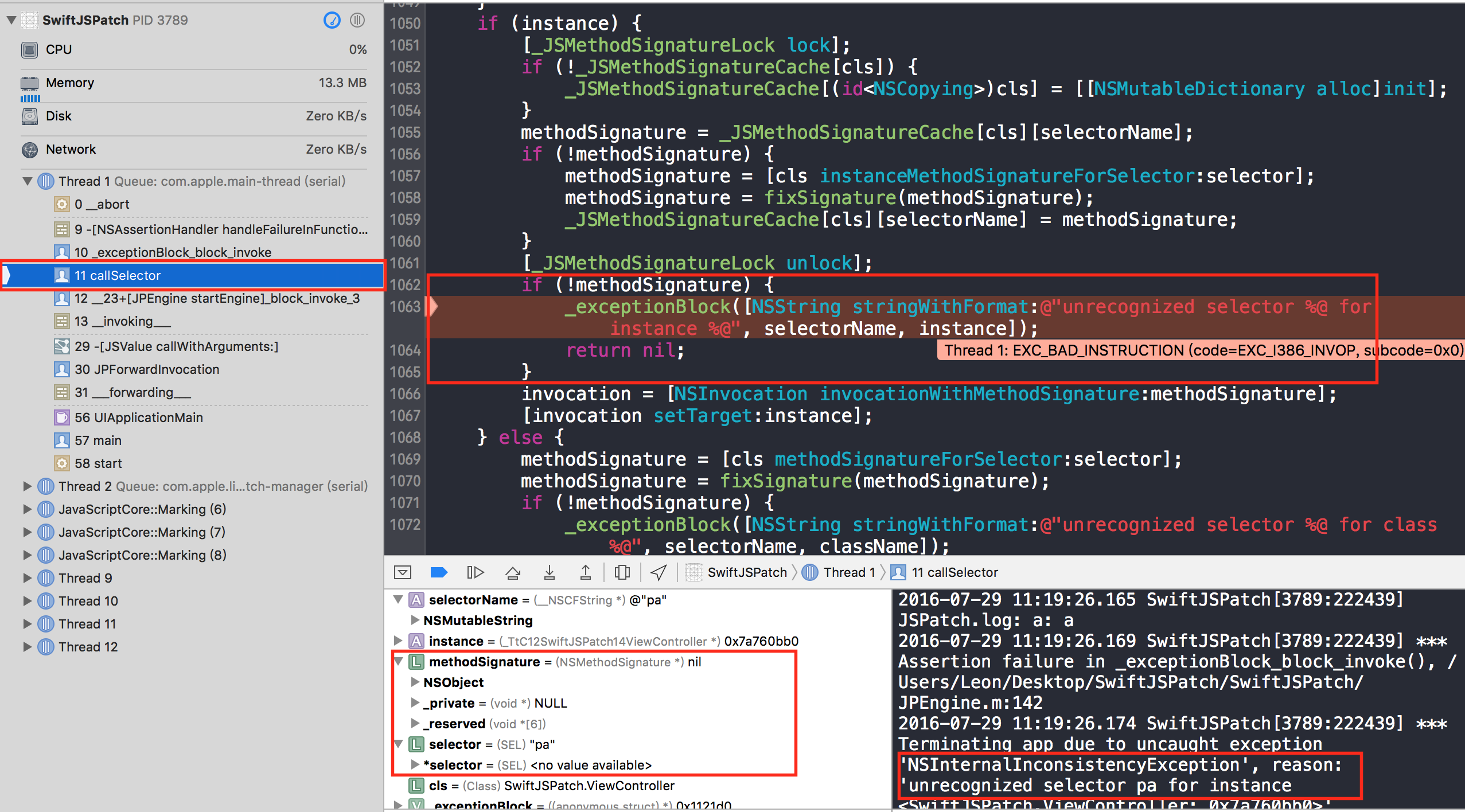Click SwiftJSPatch in the debug jump bar
Image resolution: width=1465 pixels, height=812 pixels.
(x=746, y=572)
